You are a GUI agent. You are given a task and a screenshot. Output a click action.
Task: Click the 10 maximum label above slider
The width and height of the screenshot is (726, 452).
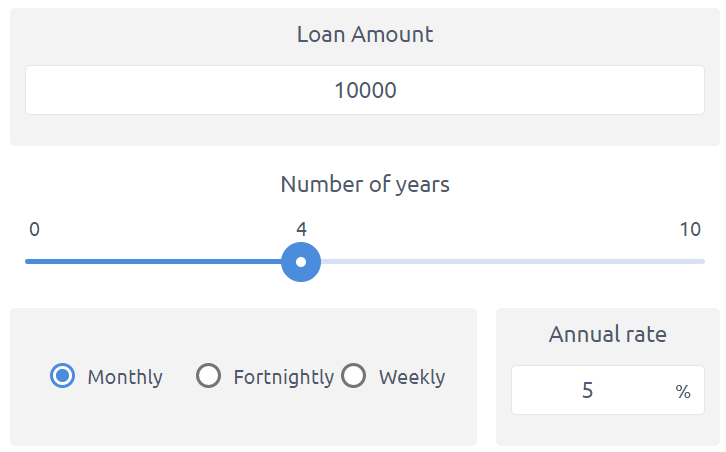click(690, 229)
